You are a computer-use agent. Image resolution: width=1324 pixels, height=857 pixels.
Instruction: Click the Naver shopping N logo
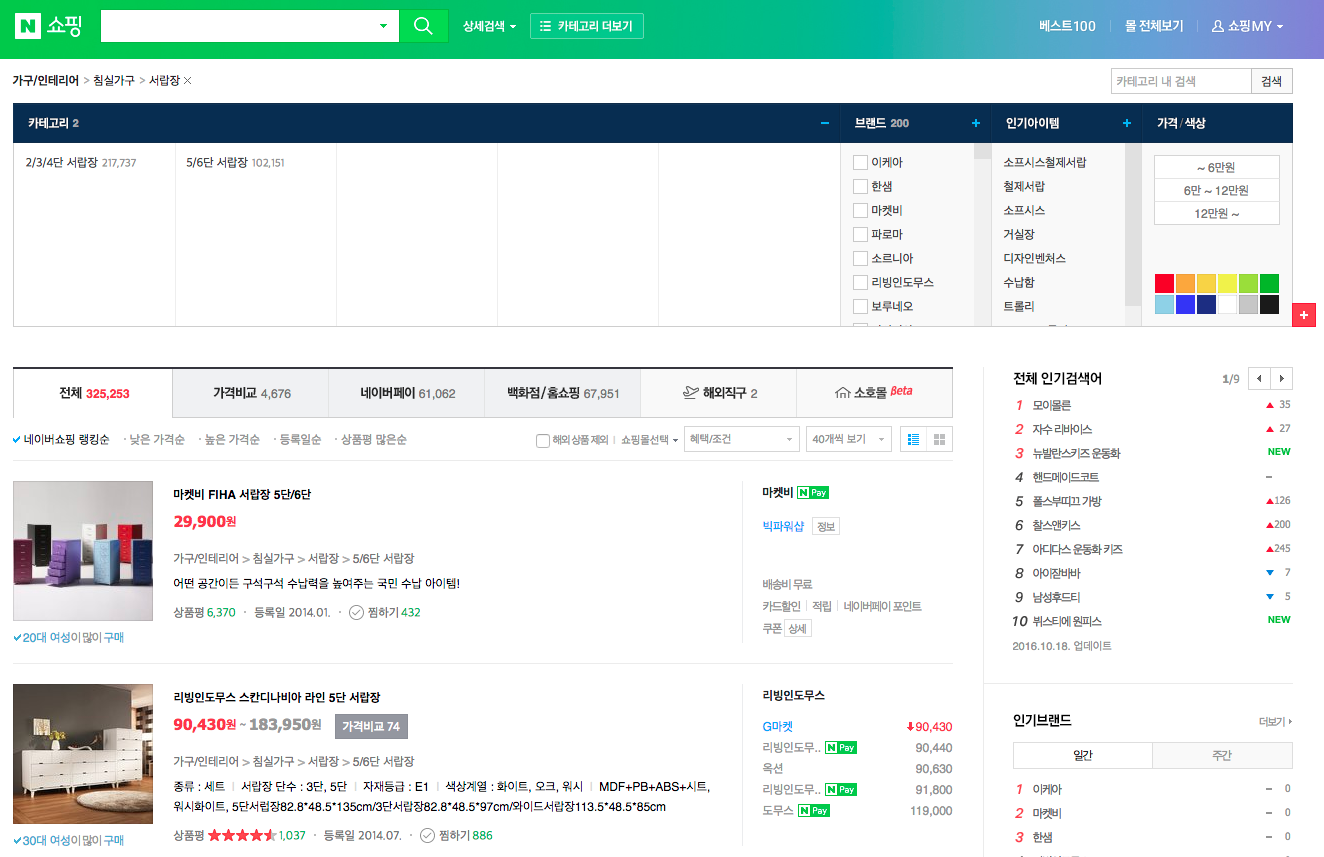28,26
